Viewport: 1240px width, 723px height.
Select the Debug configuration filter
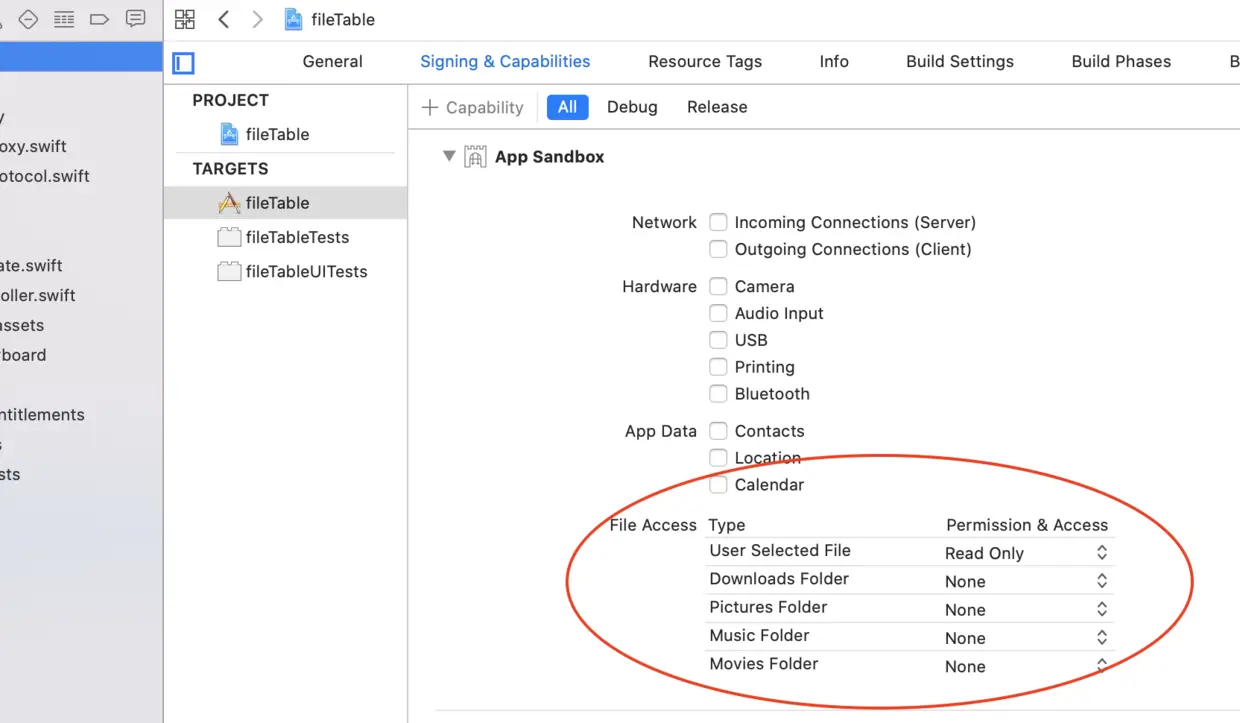click(632, 107)
